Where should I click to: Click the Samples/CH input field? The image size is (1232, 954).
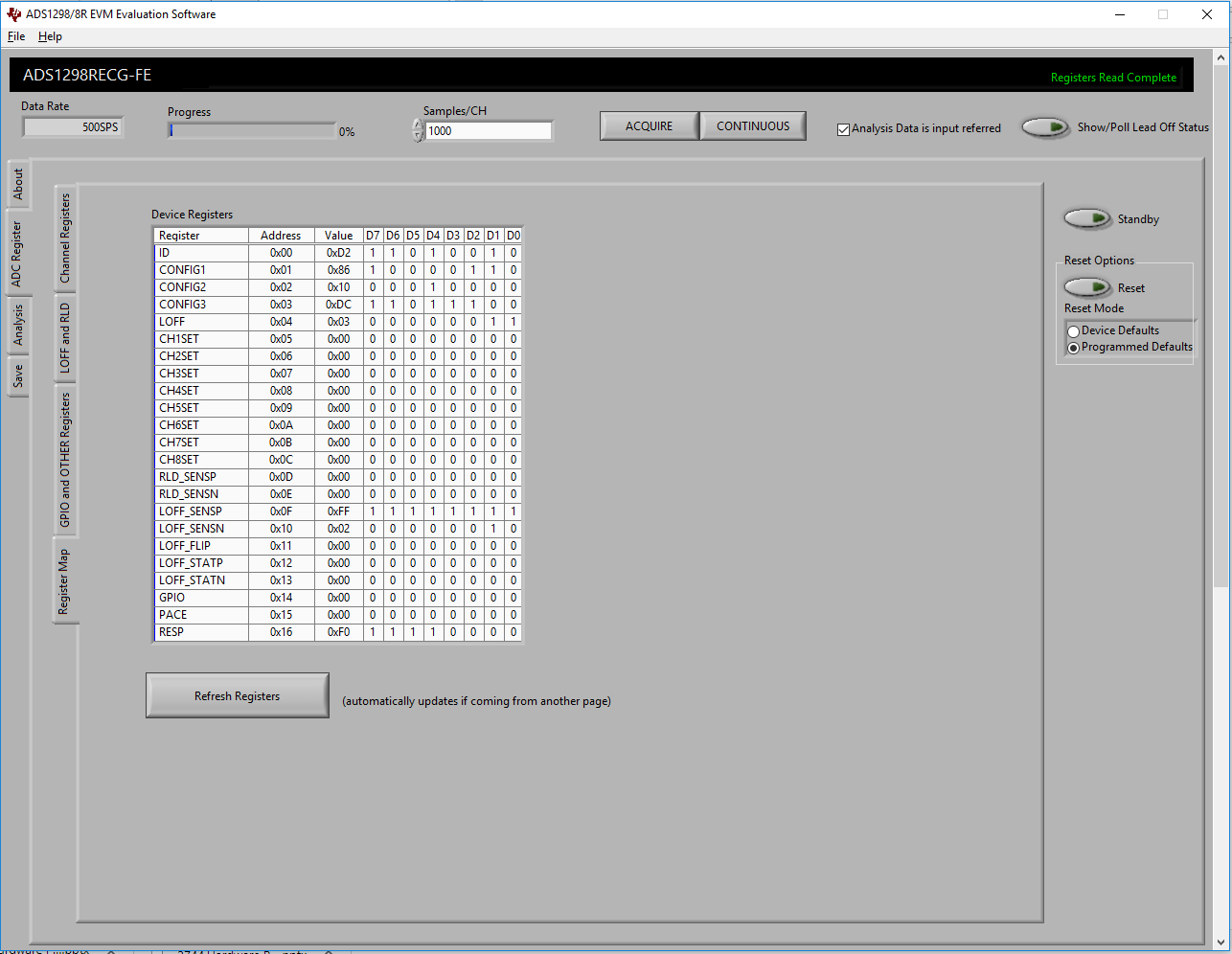click(489, 131)
